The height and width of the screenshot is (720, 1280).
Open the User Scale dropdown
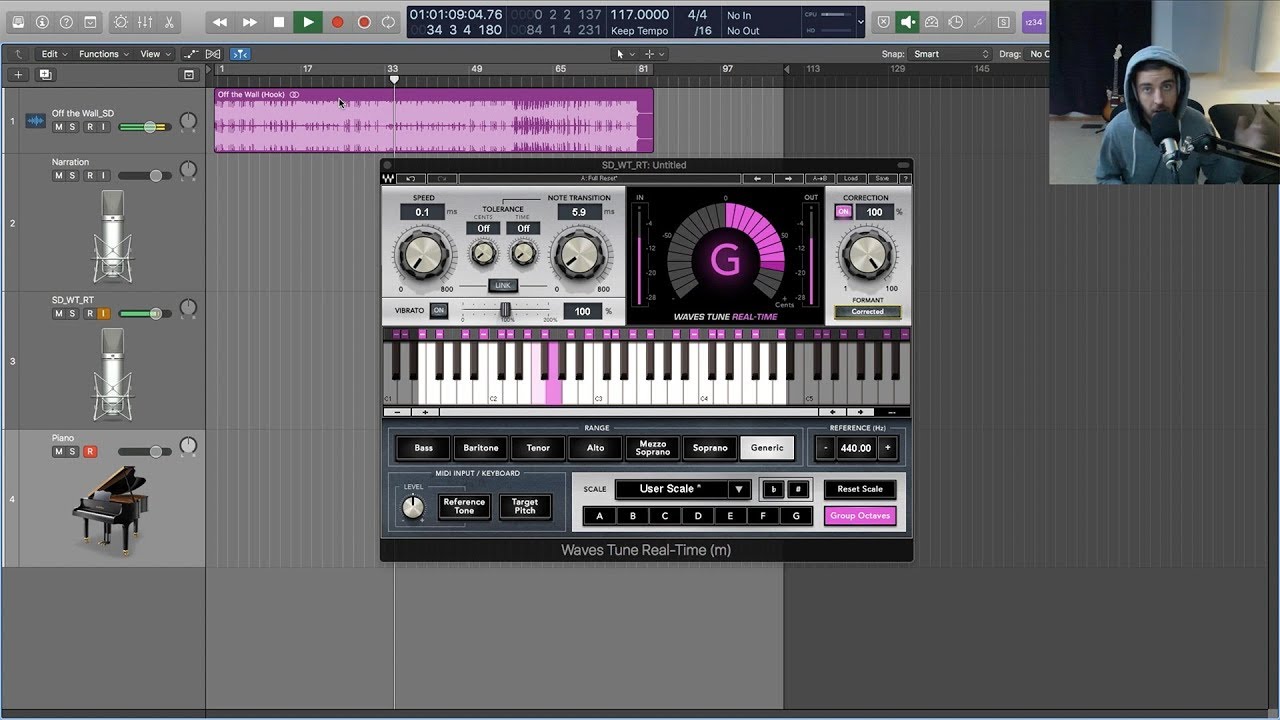682,489
